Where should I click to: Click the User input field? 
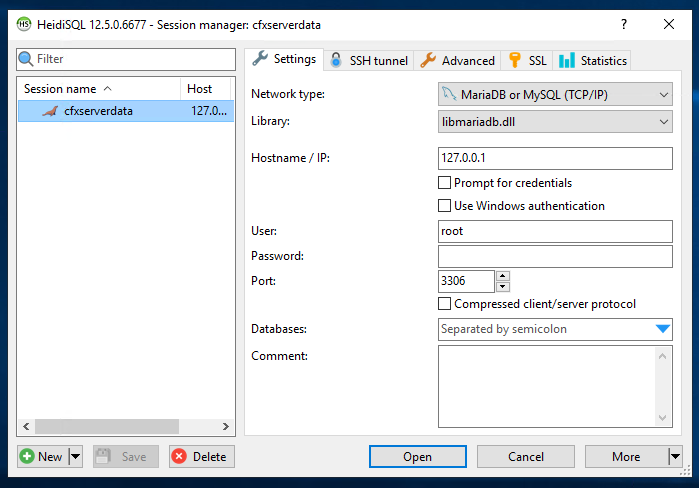tap(555, 231)
